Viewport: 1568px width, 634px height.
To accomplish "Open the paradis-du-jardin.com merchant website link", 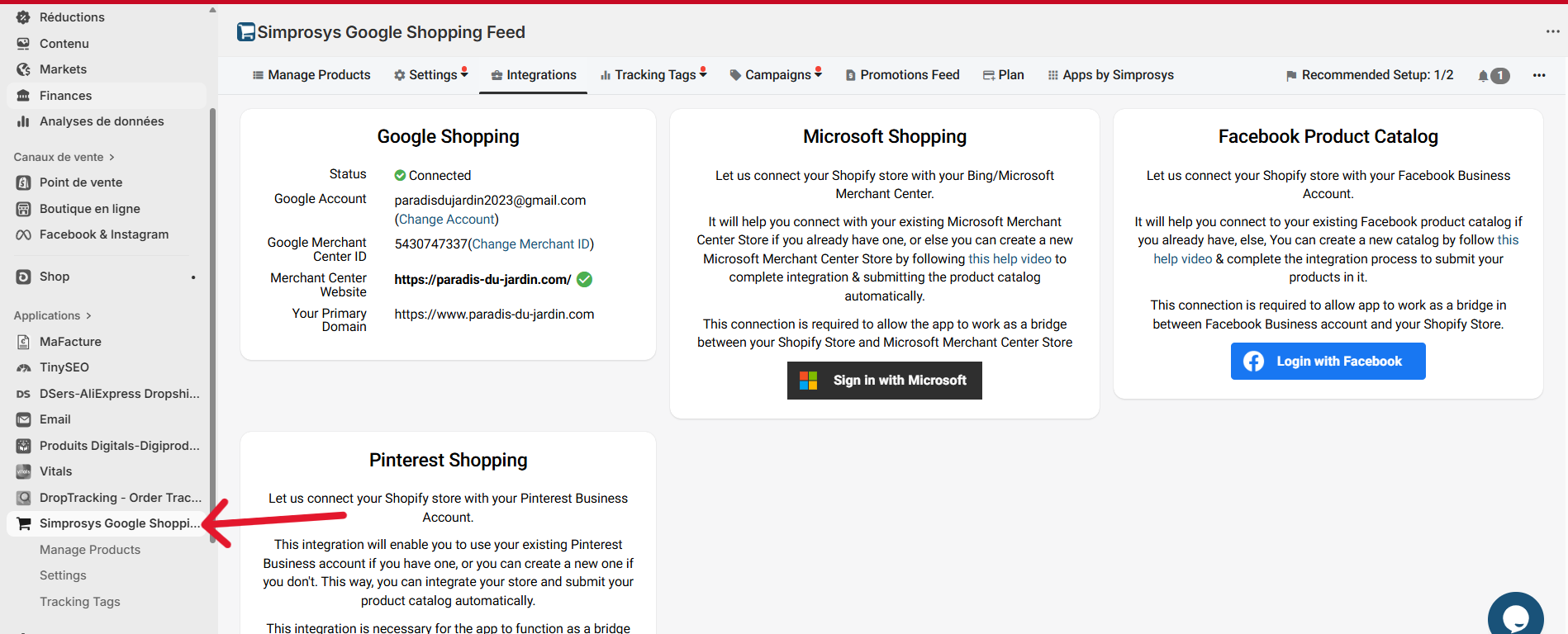I will point(482,280).
